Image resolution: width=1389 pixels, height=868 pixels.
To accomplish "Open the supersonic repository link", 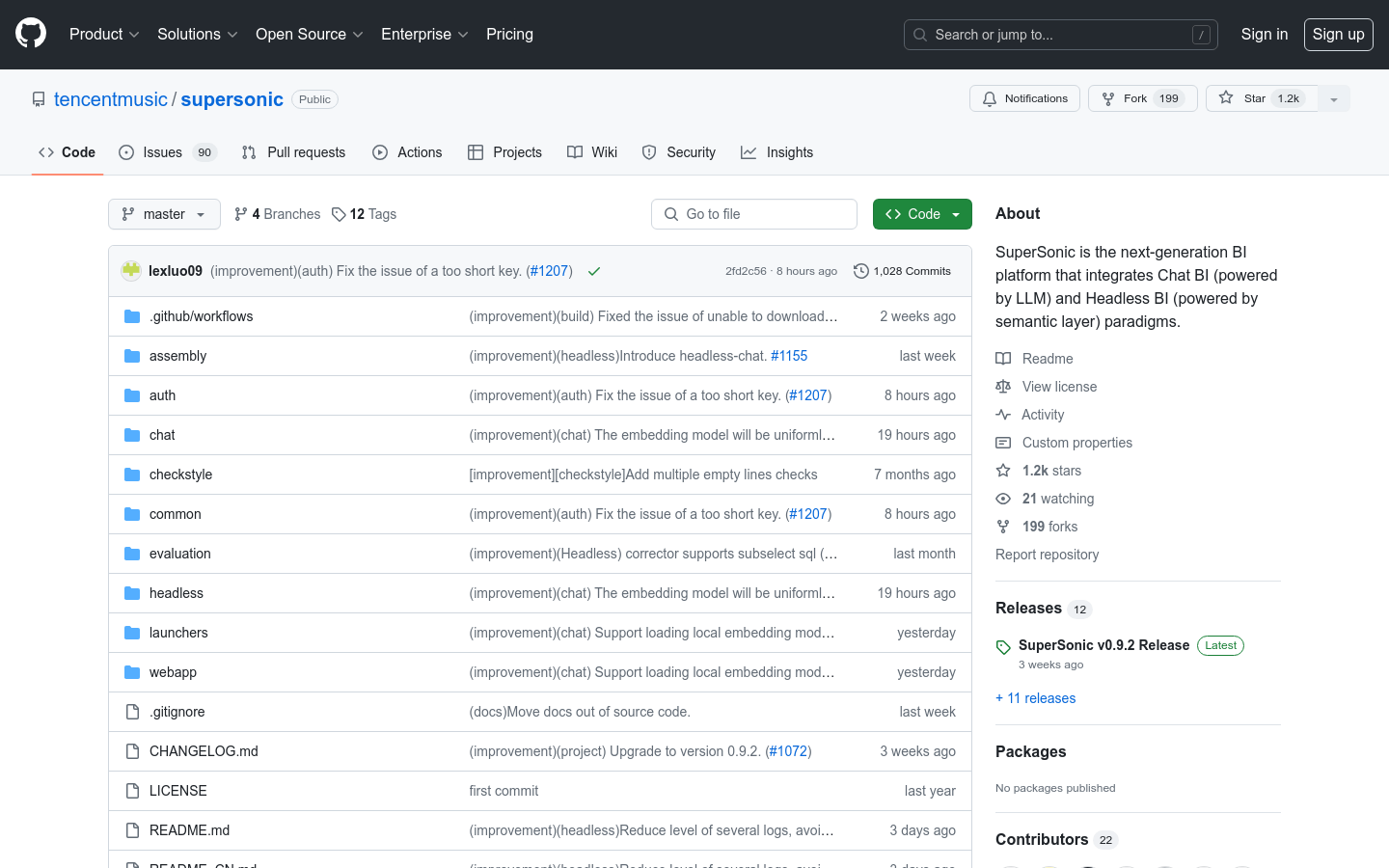I will (x=232, y=99).
